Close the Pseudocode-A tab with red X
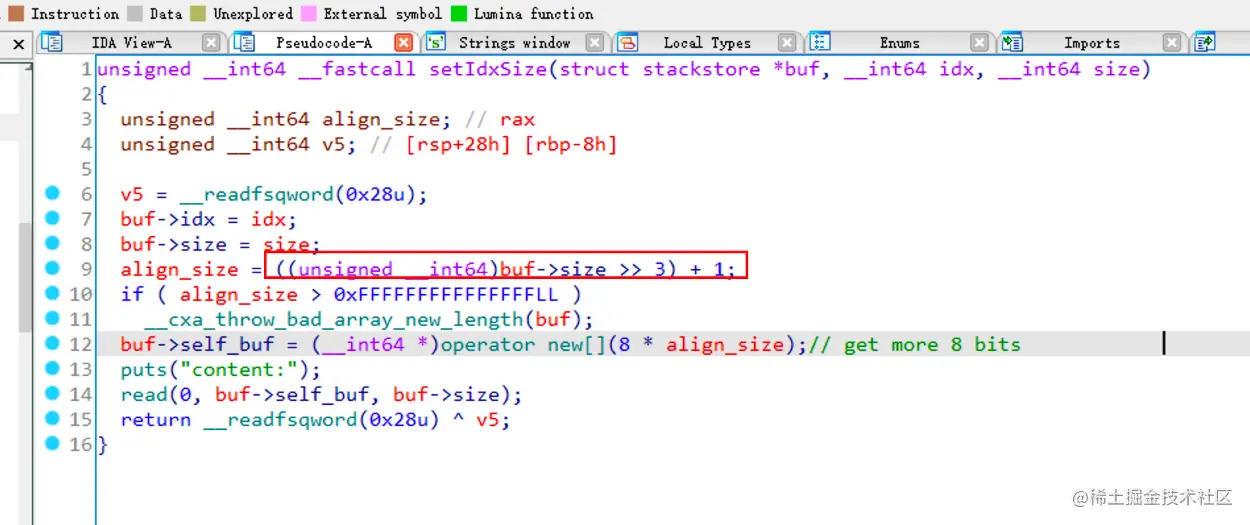Viewport: 1250px width, 525px height. [x=403, y=43]
